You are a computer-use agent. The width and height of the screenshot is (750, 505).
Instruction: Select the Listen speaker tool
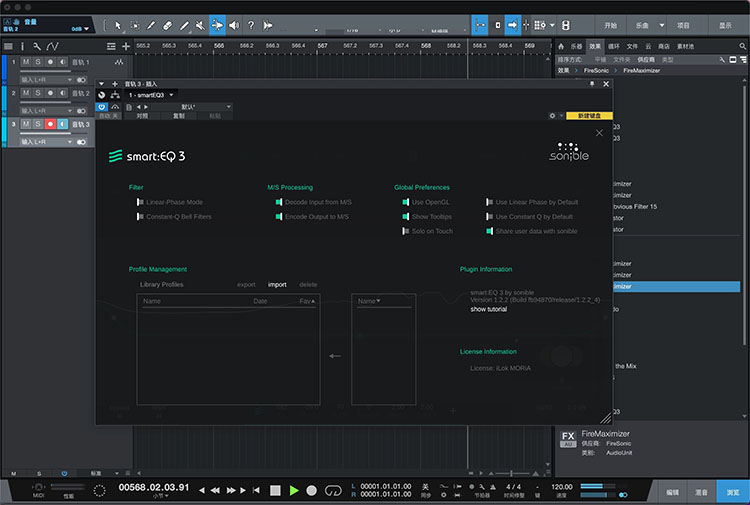(x=234, y=25)
